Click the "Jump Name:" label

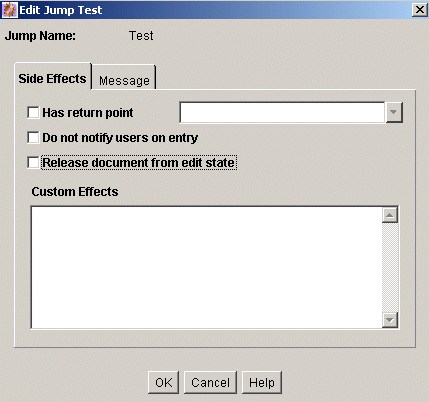40,36
